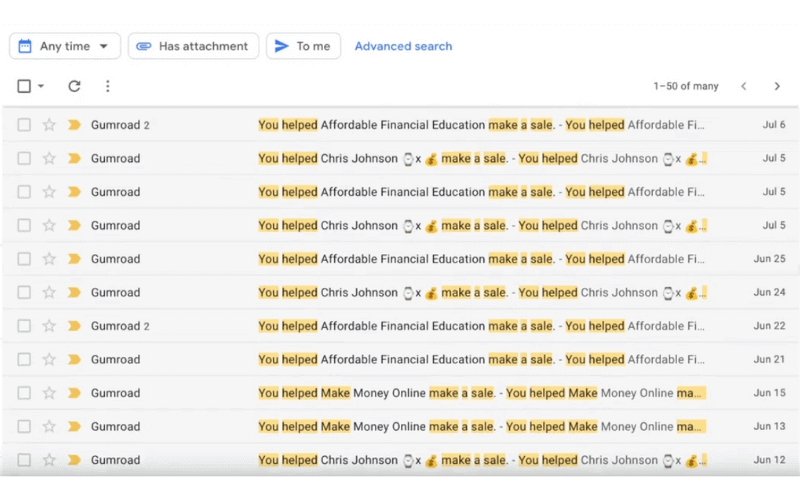
Task: Star the Jun 15 Gumroad email
Action: 49,393
